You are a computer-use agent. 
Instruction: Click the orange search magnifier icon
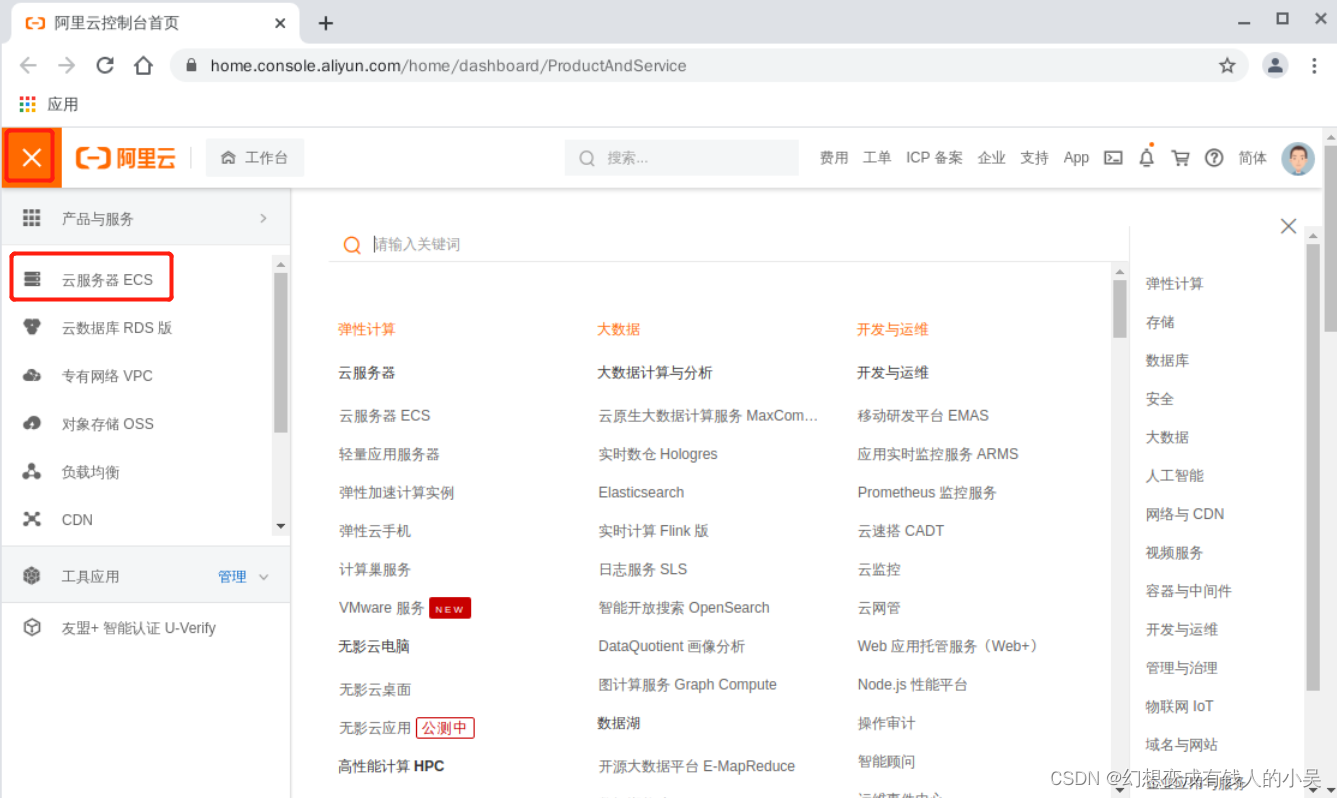click(352, 245)
